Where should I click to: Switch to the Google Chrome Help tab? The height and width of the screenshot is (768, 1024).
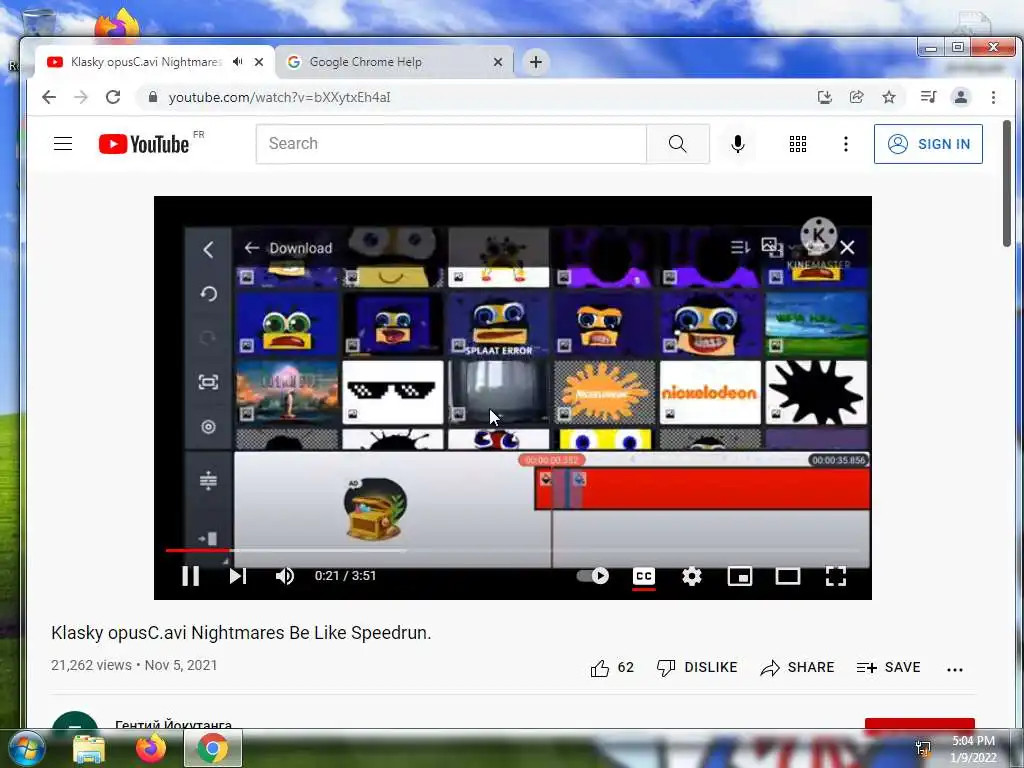[x=366, y=62]
